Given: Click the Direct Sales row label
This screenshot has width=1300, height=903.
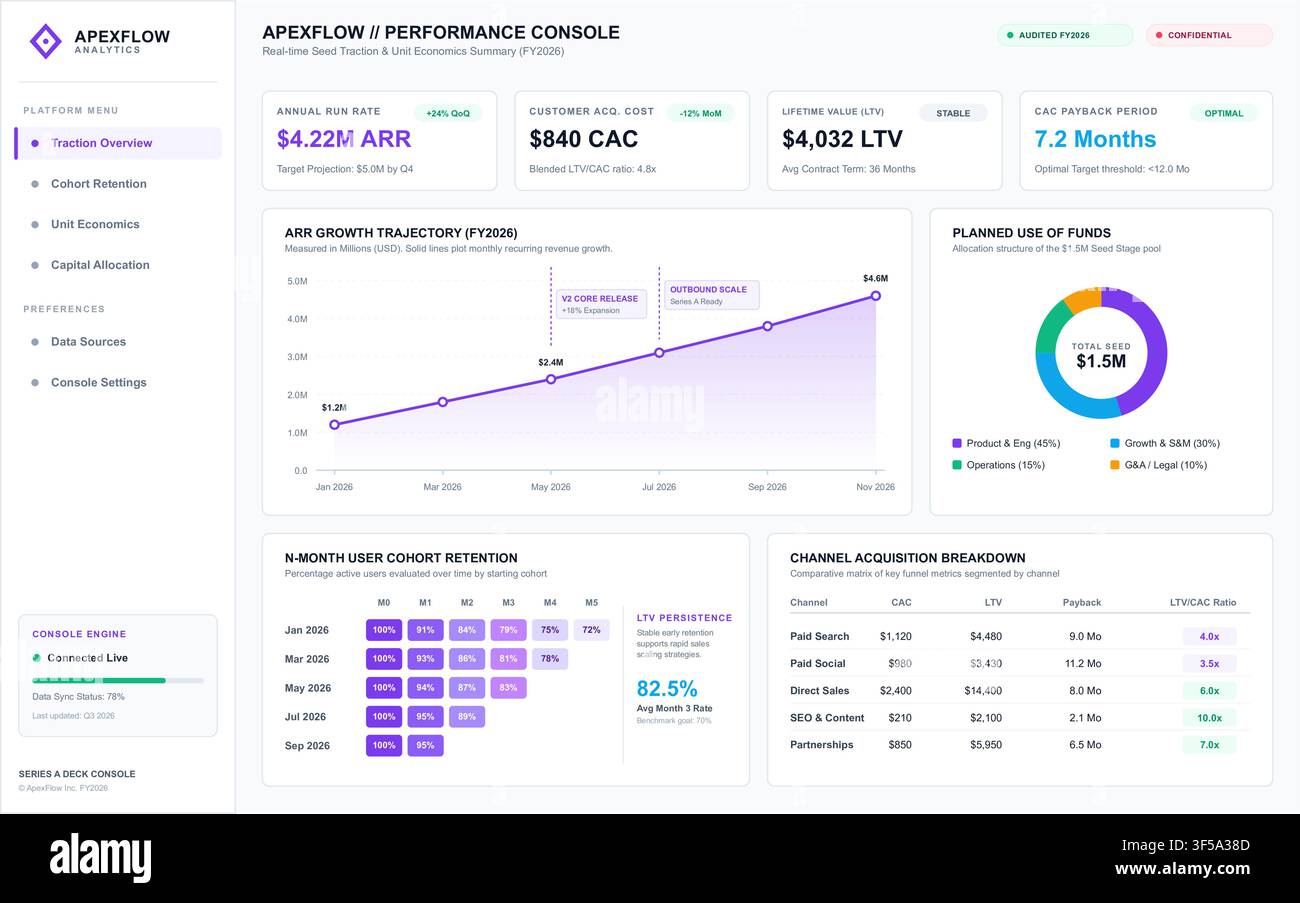Looking at the screenshot, I should [819, 691].
